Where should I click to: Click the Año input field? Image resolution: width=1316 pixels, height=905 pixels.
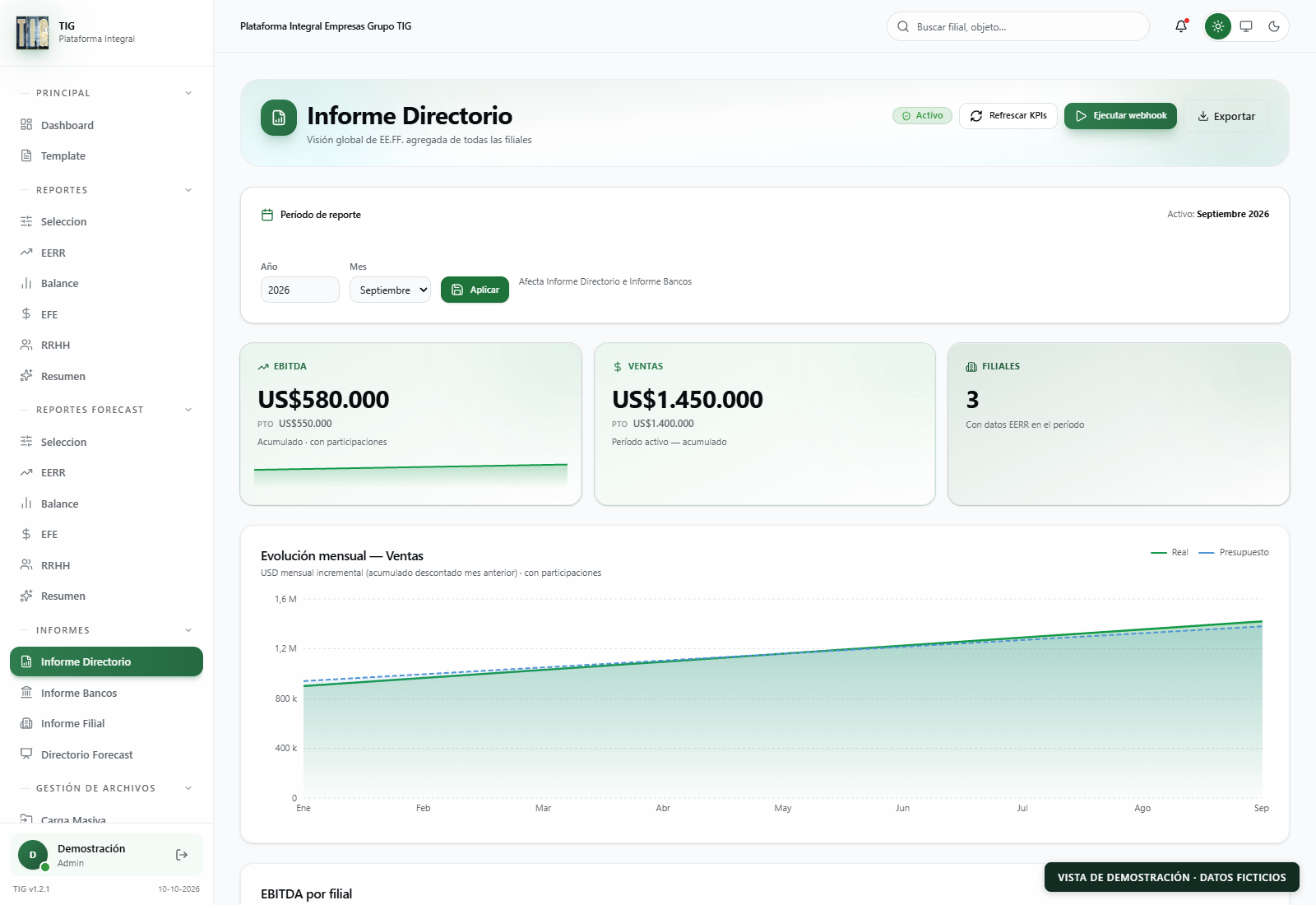(299, 290)
